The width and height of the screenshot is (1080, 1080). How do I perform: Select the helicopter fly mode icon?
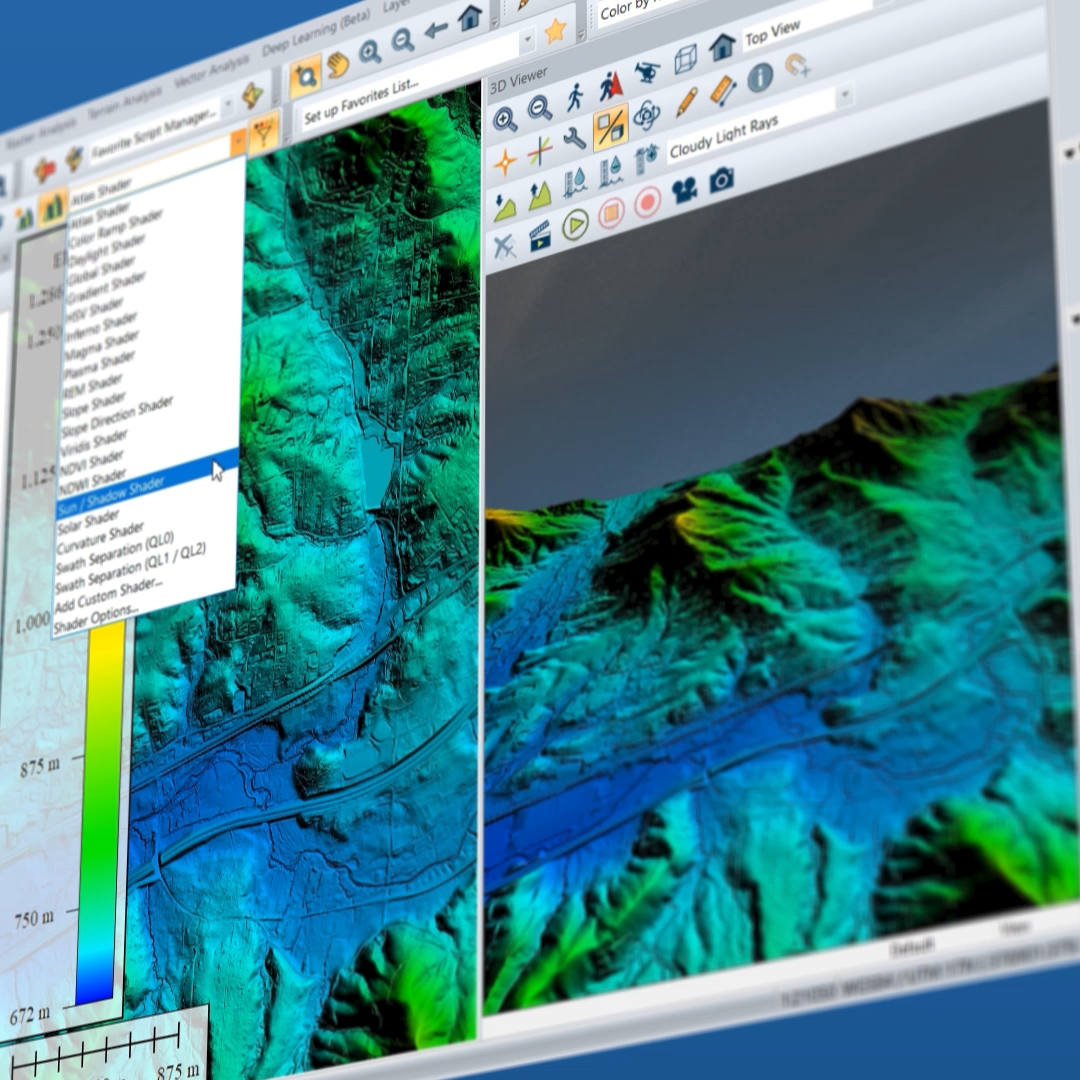(647, 72)
